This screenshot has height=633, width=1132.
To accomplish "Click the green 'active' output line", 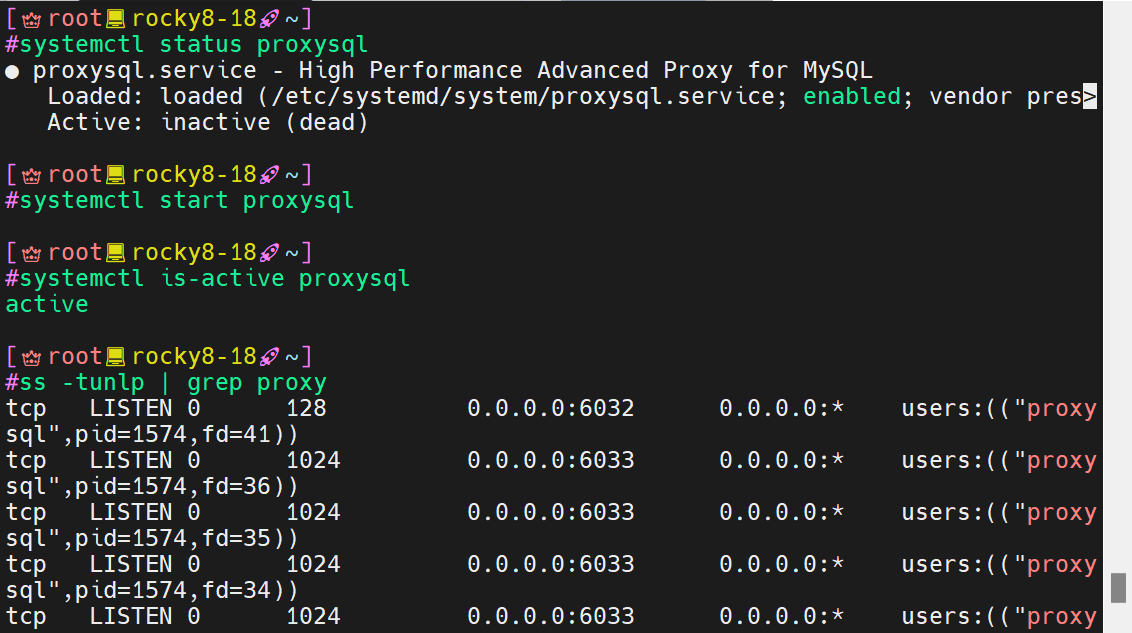I will point(47,304).
